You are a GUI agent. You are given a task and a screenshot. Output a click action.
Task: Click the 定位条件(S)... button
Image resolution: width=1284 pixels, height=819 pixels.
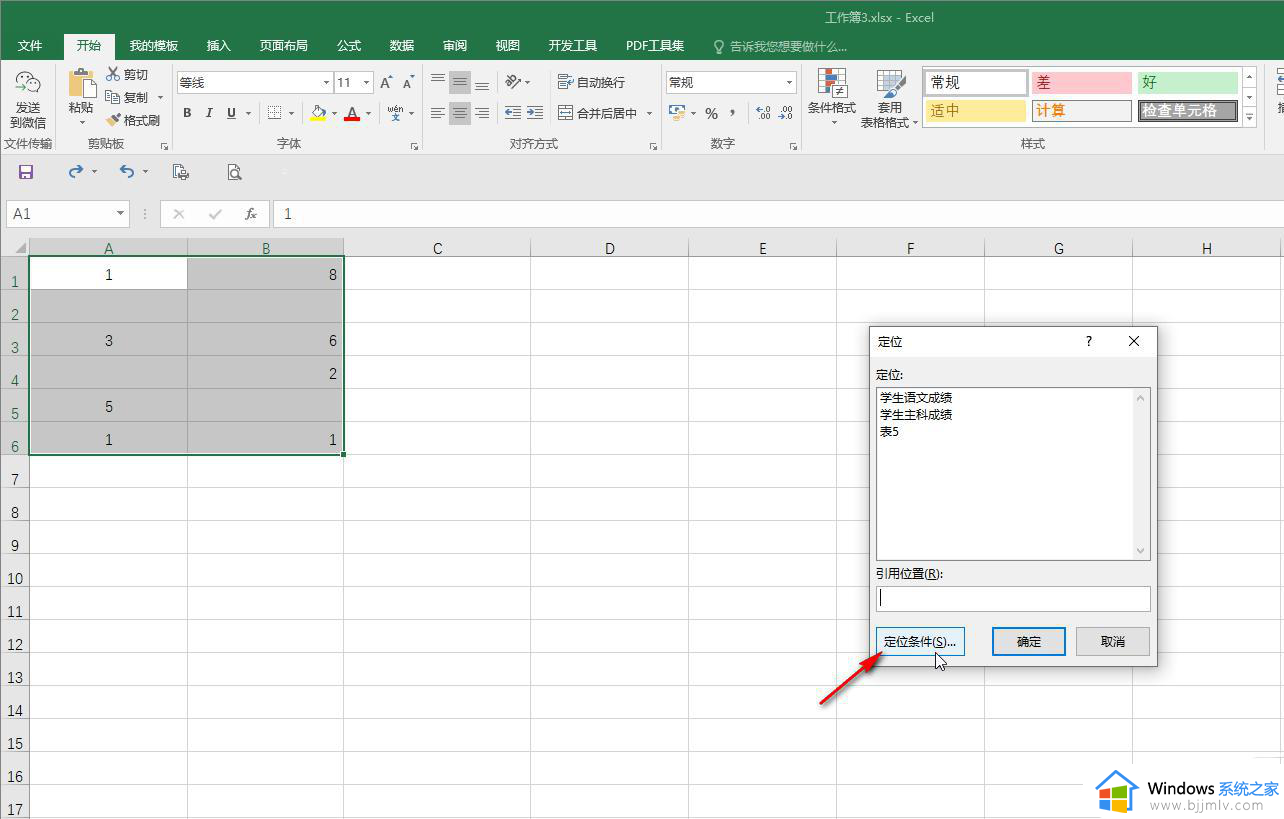(920, 642)
